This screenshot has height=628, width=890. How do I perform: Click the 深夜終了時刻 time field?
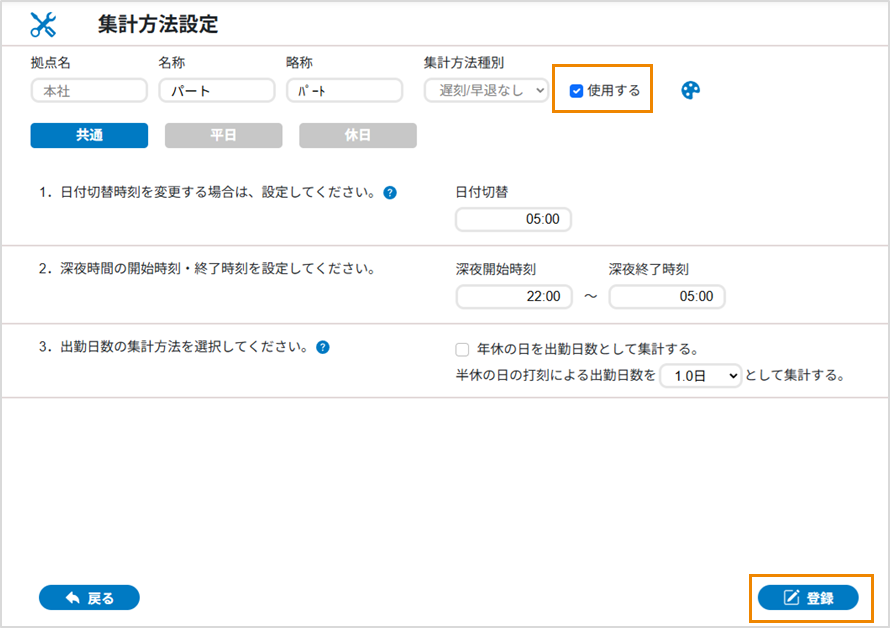coord(666,297)
